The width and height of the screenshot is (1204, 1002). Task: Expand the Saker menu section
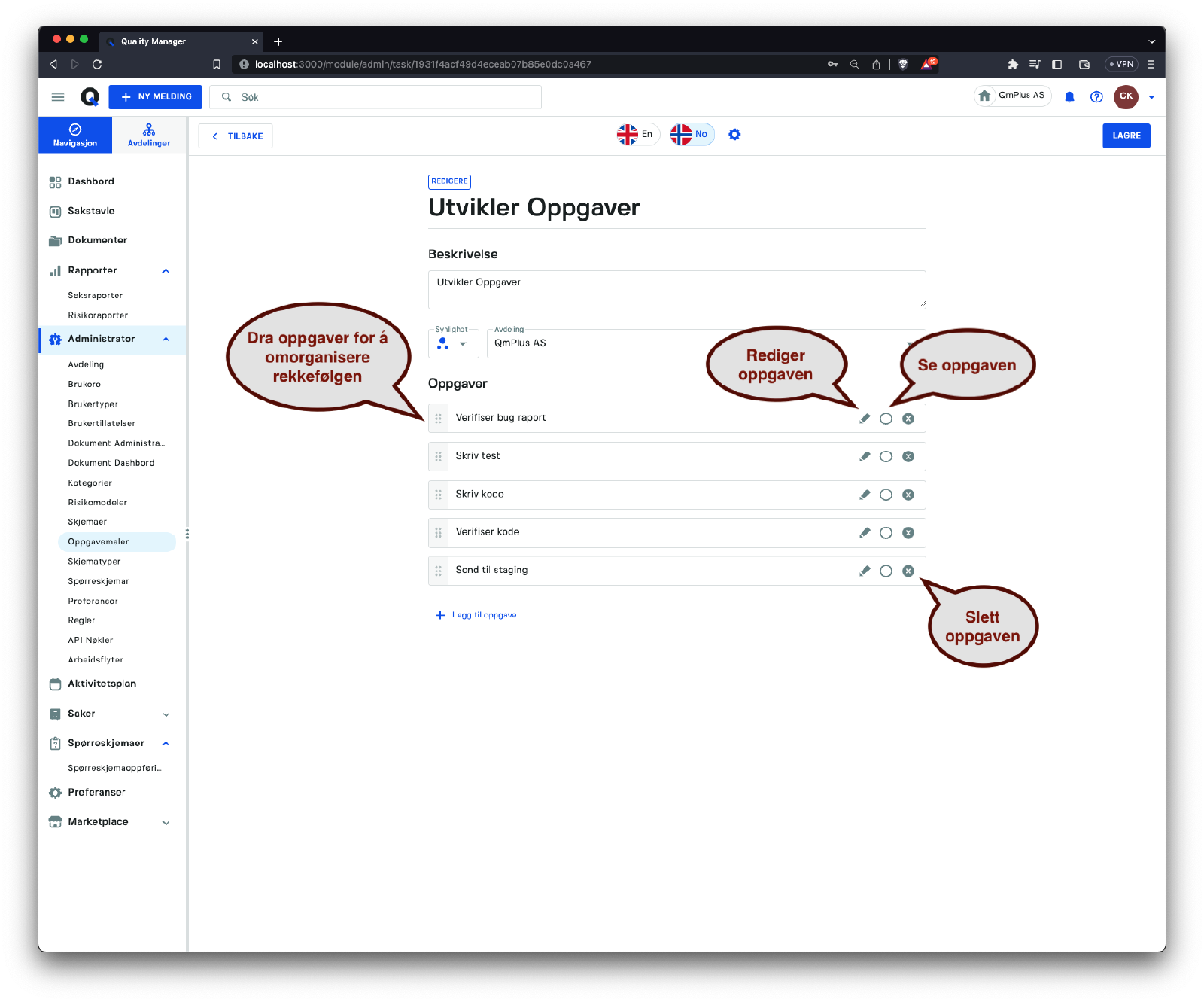coord(166,714)
